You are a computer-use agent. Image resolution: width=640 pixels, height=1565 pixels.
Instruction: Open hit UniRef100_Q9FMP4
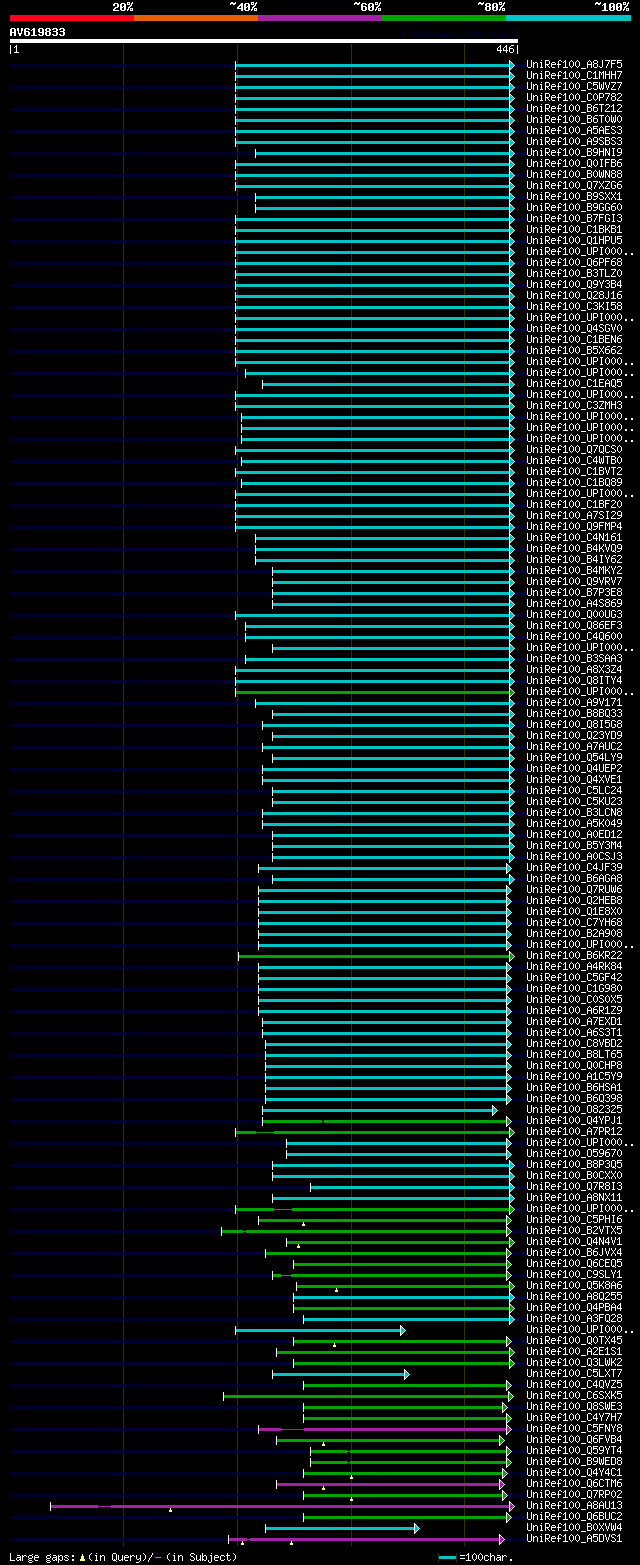pyautogui.click(x=574, y=526)
